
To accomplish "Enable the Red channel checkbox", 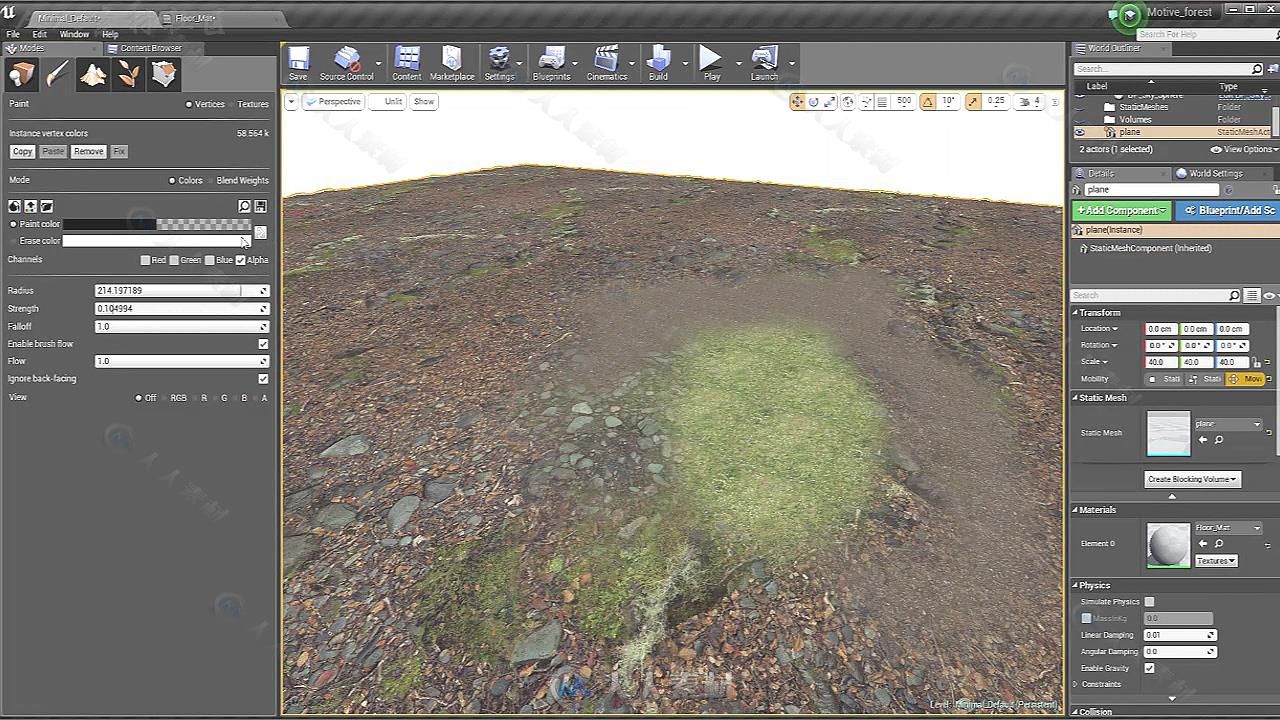I will tap(145, 260).
